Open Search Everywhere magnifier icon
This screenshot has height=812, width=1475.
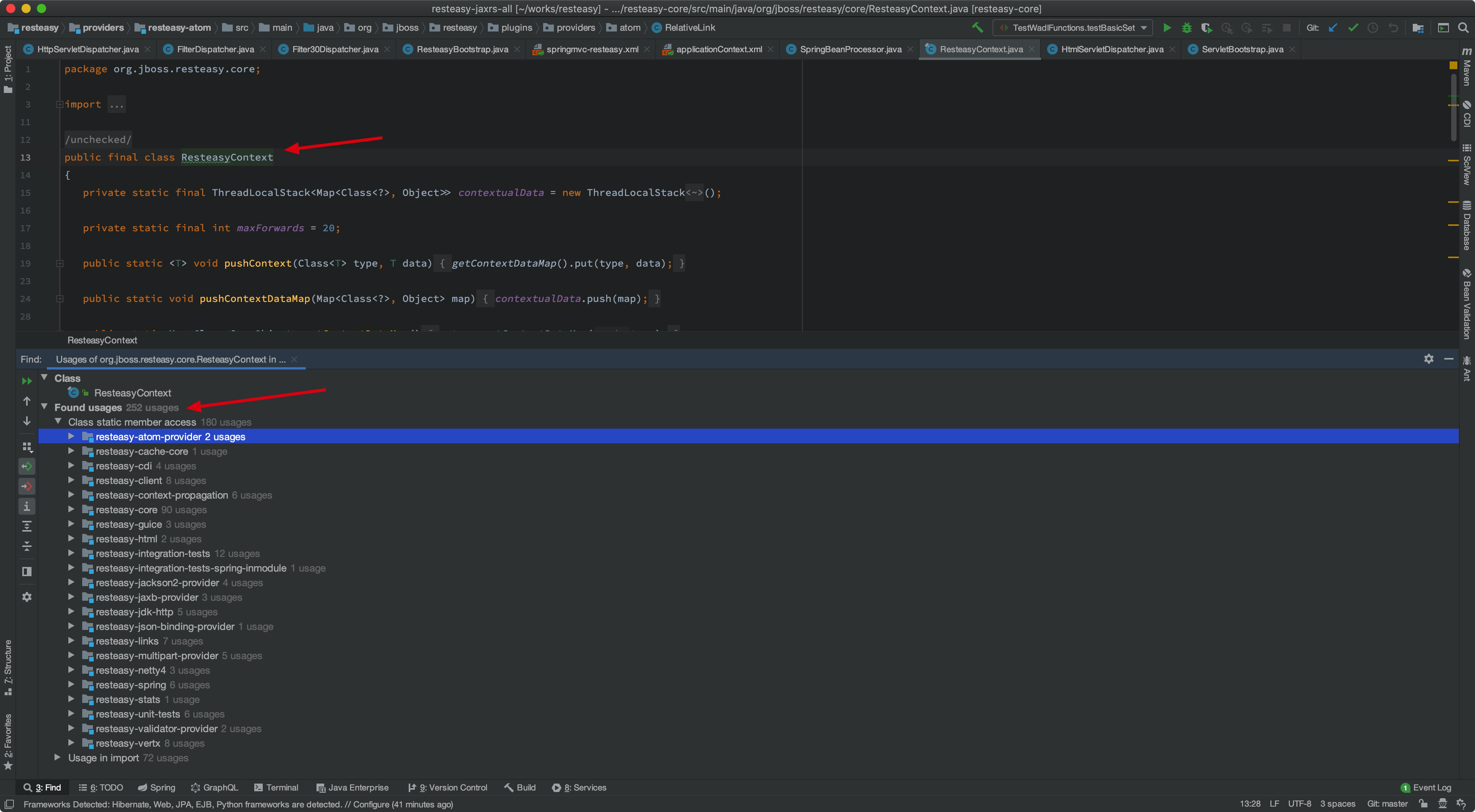pos(1463,28)
